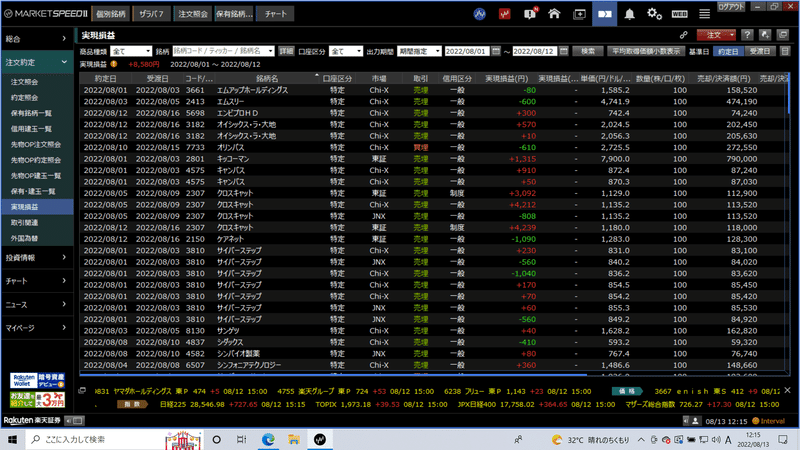The image size is (800, 450).
Task: Switch to the 注文照会 tab
Action: 193,14
